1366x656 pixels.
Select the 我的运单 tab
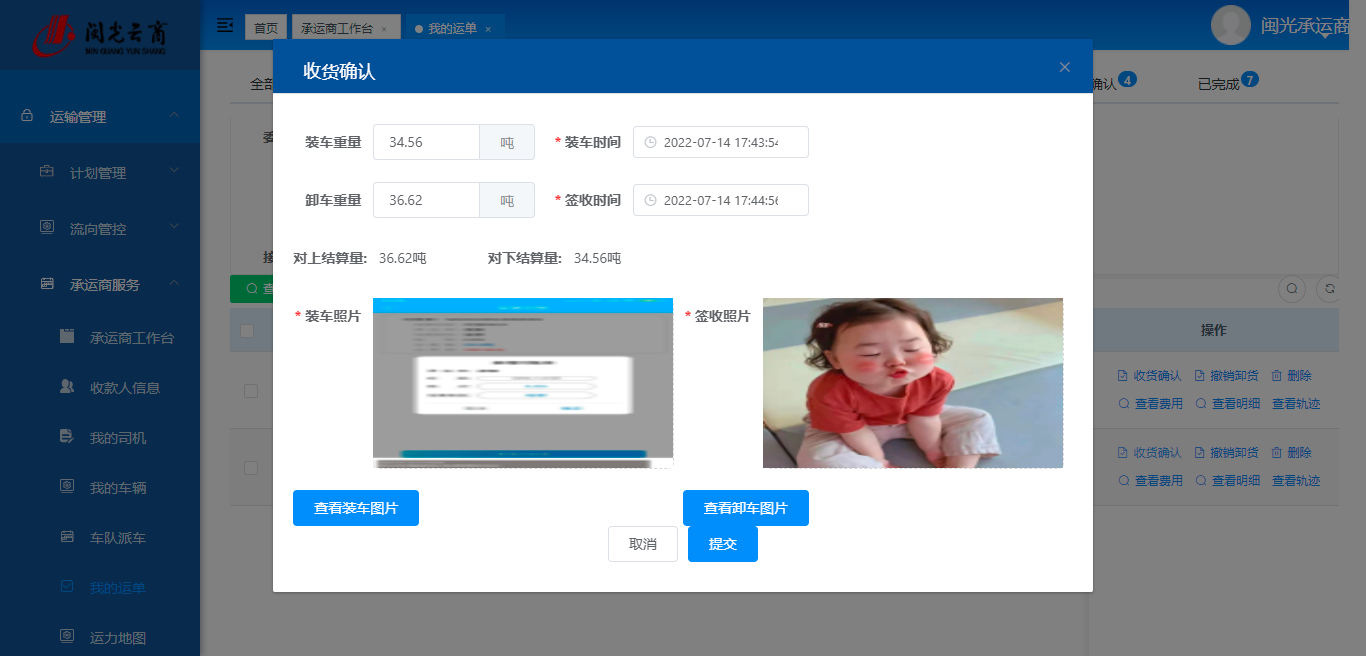452,29
